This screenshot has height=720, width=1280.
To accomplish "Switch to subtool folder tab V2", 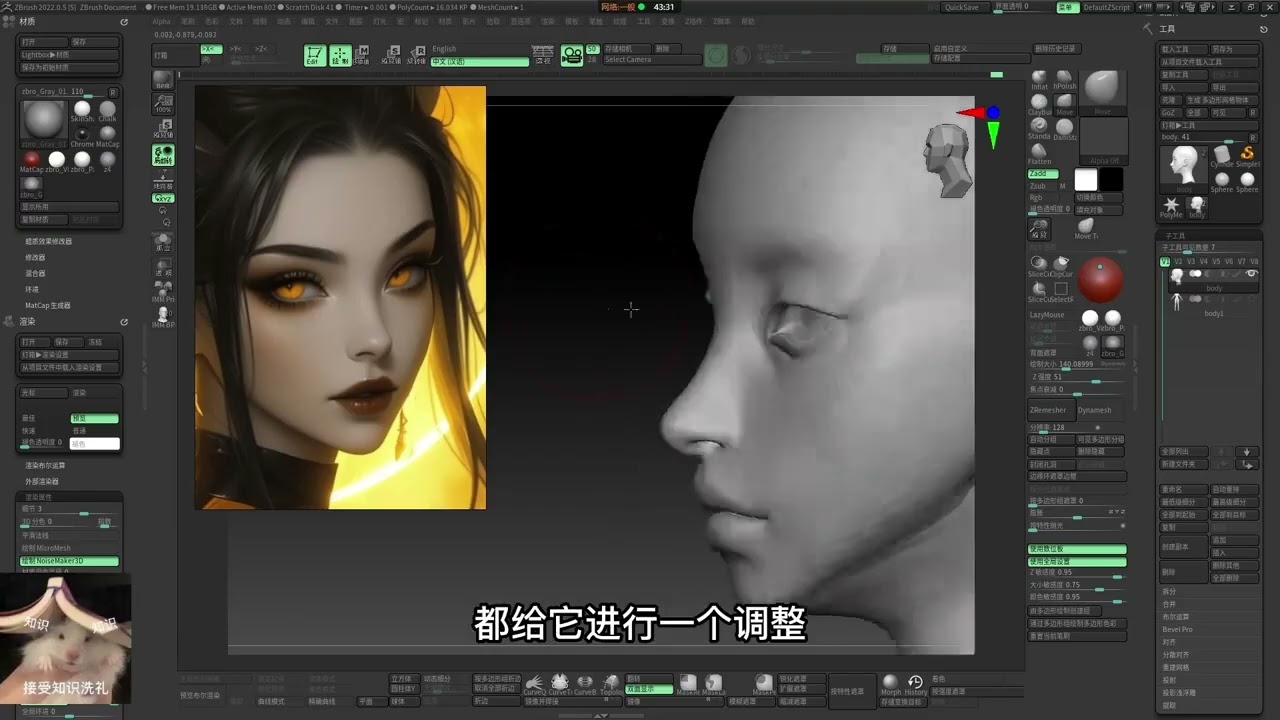I will pyautogui.click(x=1178, y=262).
